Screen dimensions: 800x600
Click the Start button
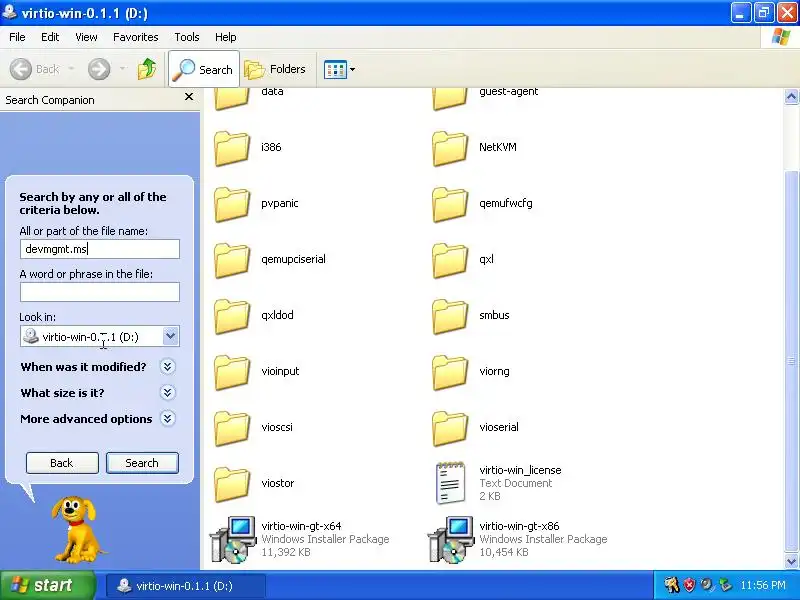click(x=48, y=585)
